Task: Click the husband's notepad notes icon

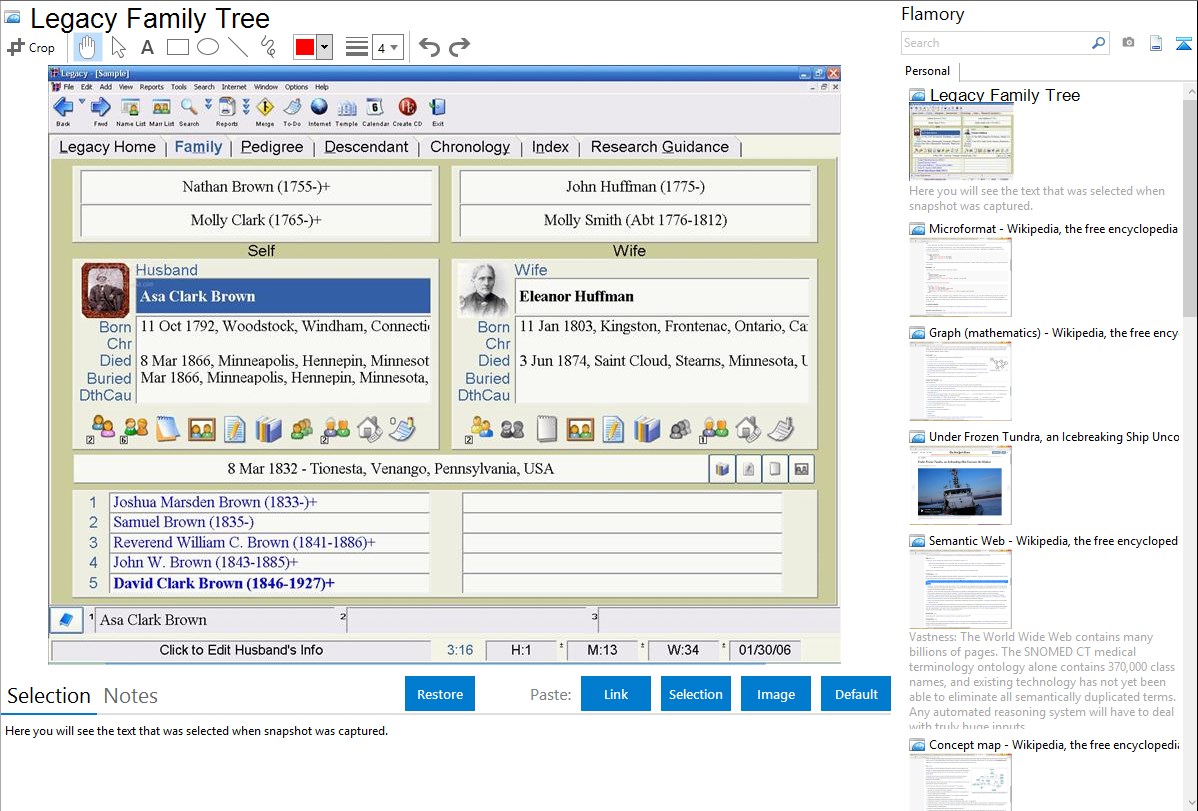Action: tap(167, 429)
